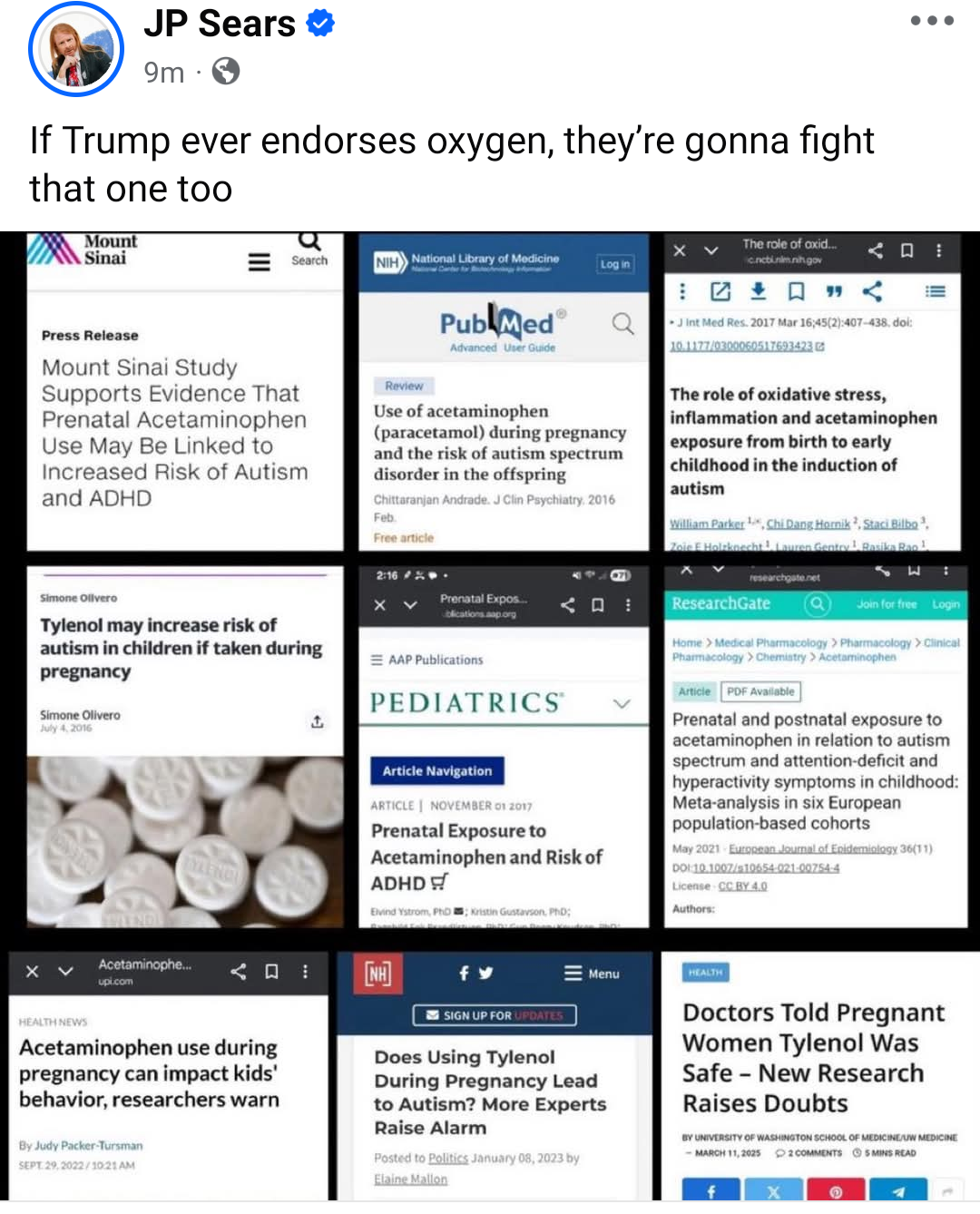980x1214 pixels.
Task: Click the download icon in article toolbar
Action: 758,291
